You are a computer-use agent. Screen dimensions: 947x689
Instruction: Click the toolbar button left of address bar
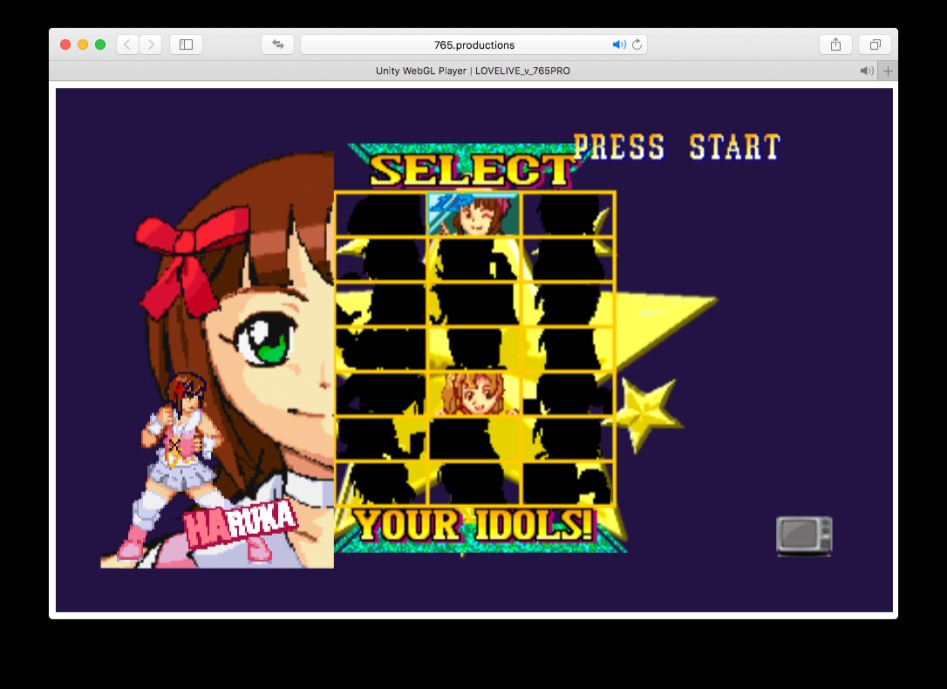[277, 44]
